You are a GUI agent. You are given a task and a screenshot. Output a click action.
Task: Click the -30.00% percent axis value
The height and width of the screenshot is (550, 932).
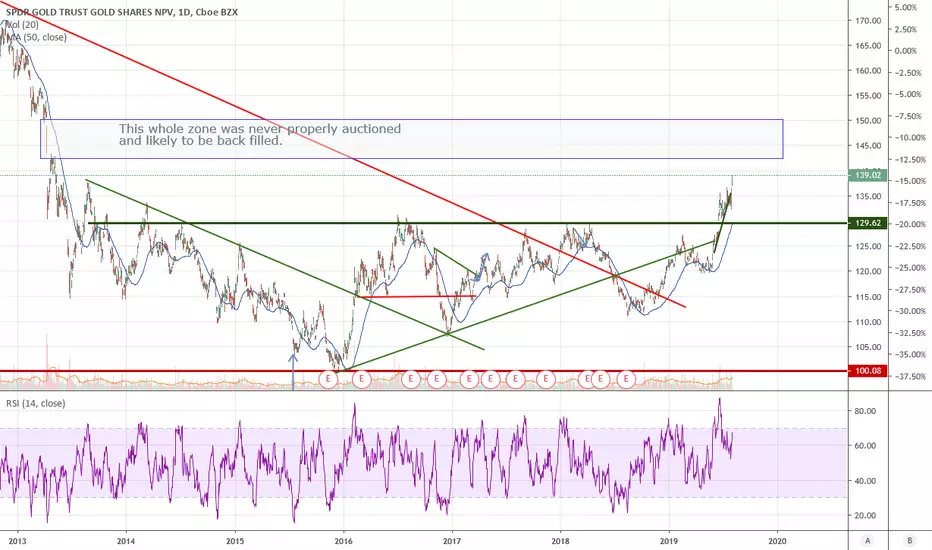click(910, 311)
